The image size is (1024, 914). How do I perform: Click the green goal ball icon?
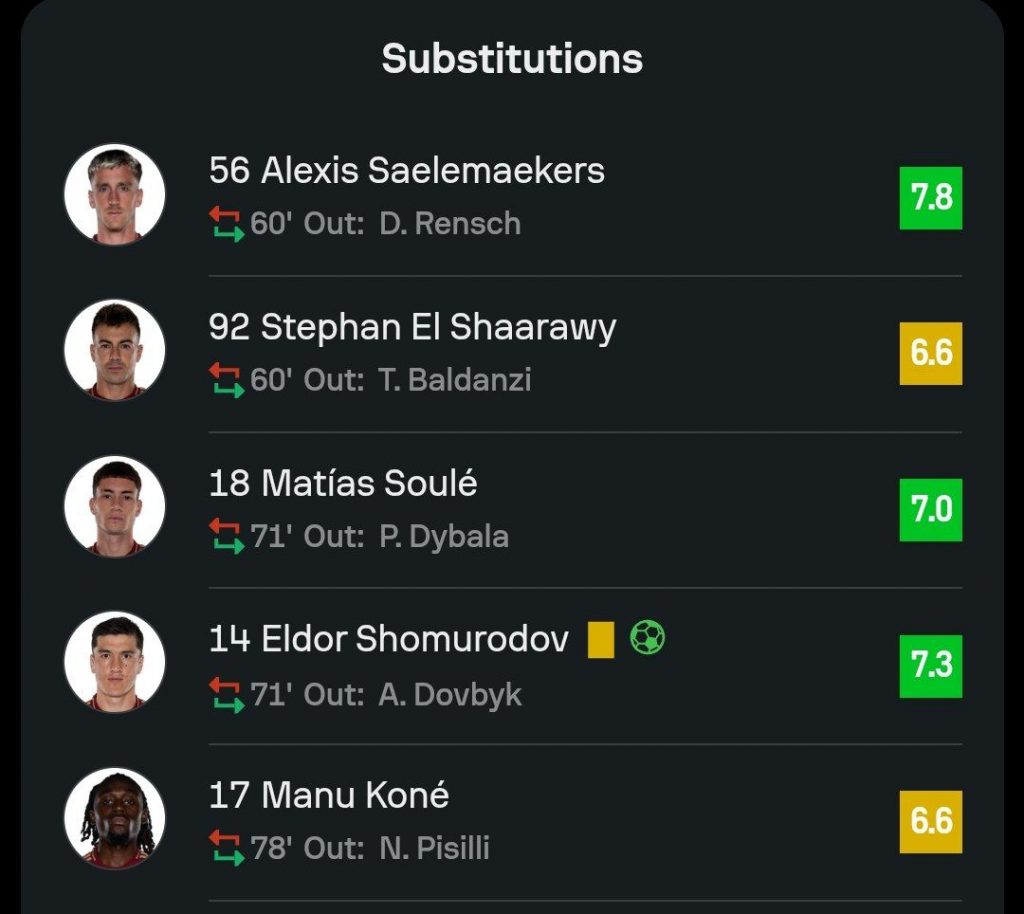pos(648,638)
